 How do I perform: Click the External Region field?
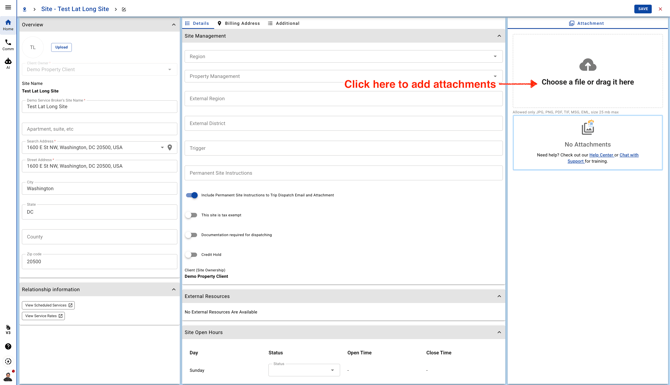344,98
